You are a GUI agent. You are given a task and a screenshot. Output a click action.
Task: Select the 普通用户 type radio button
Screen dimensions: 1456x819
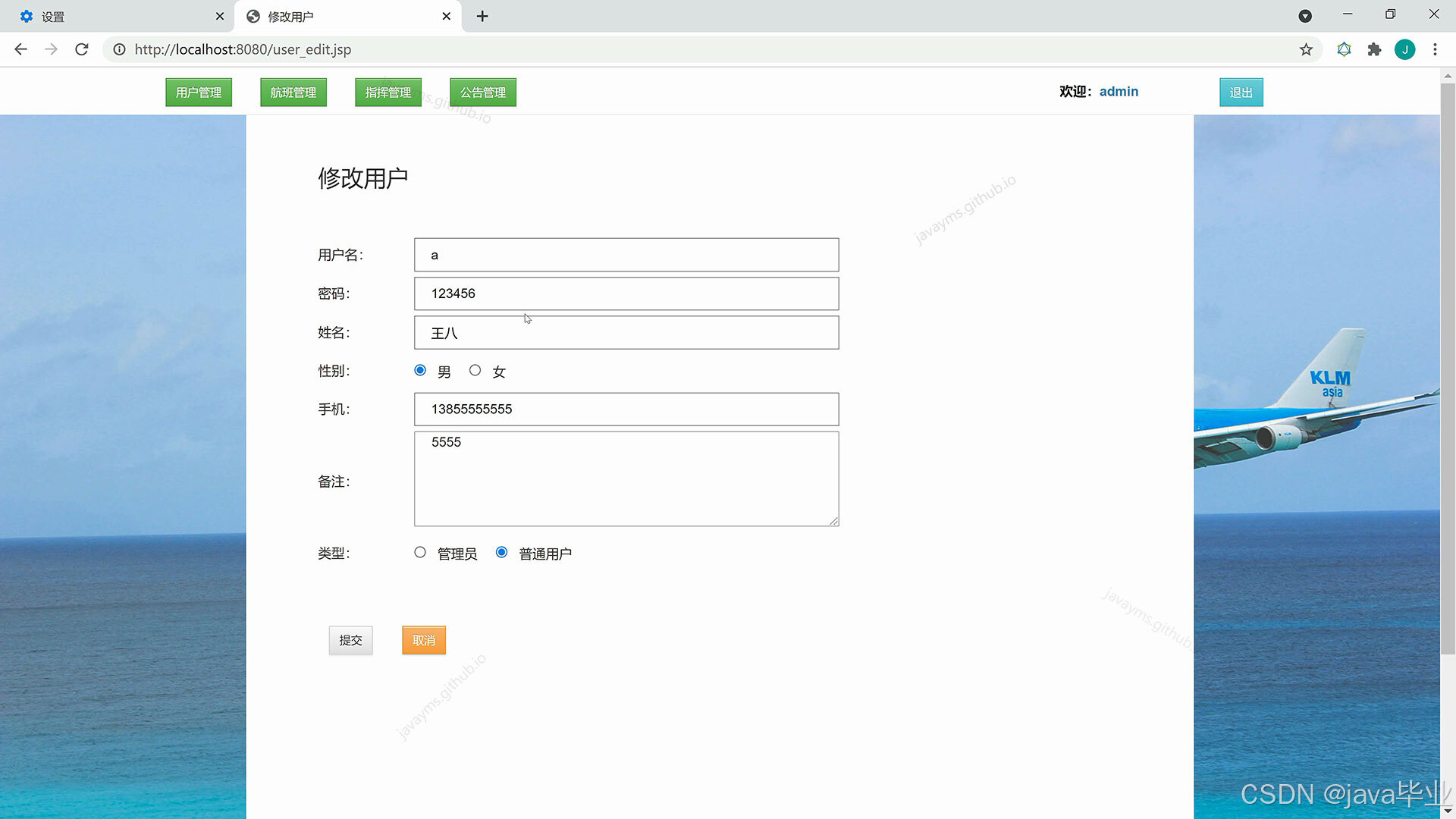coord(501,552)
